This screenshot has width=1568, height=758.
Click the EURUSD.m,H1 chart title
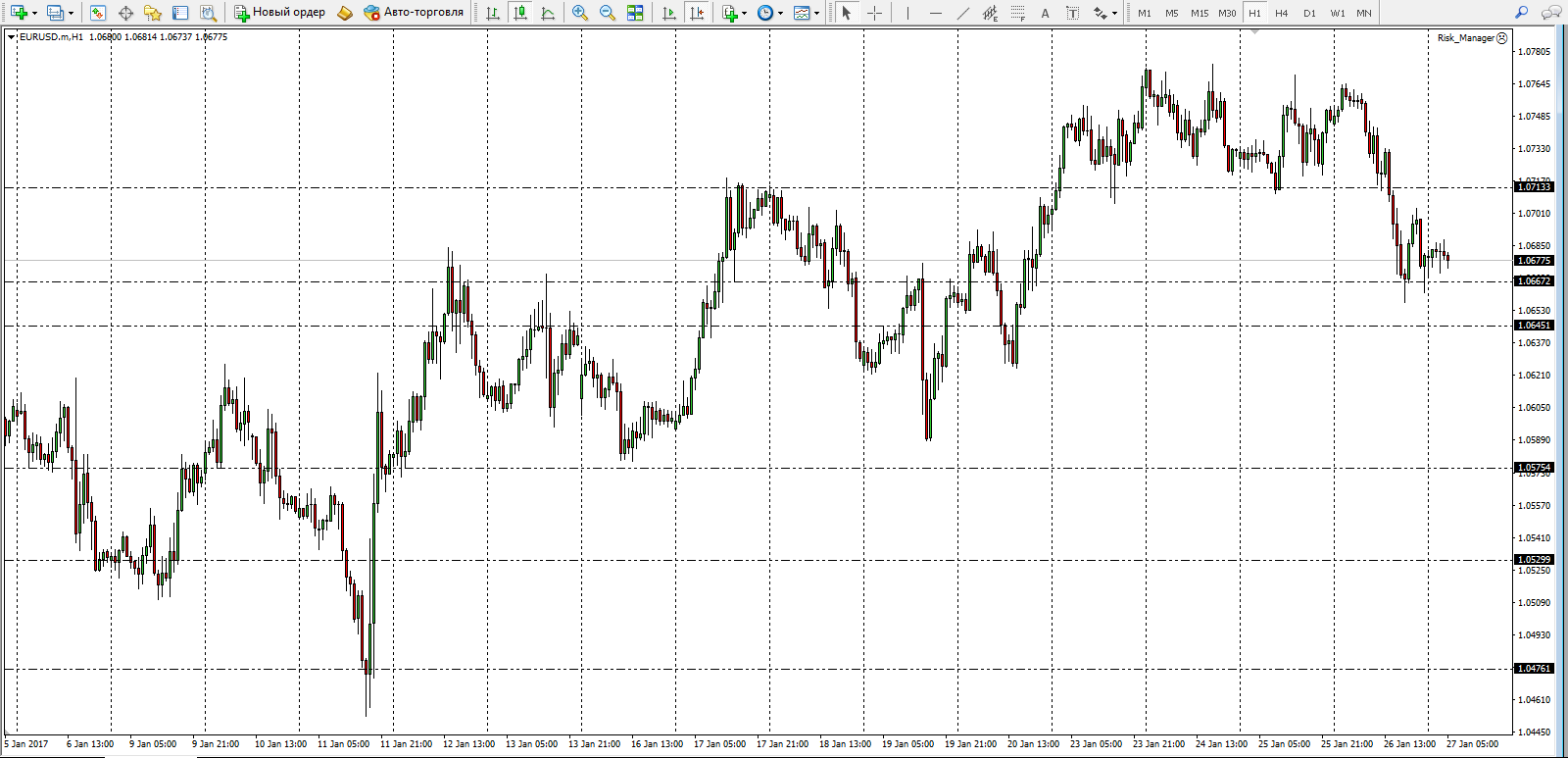52,37
